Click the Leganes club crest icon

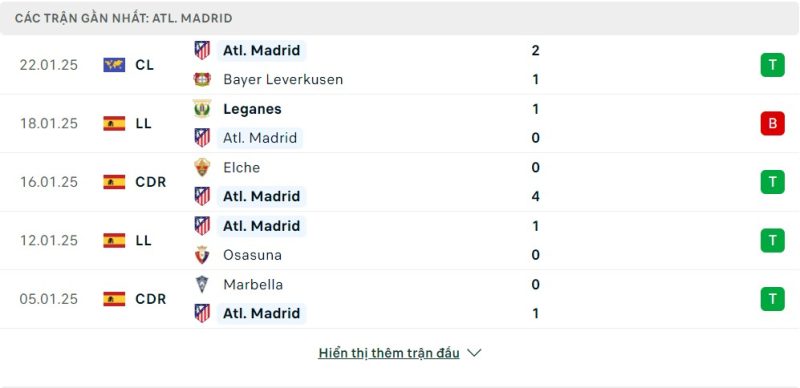202,109
